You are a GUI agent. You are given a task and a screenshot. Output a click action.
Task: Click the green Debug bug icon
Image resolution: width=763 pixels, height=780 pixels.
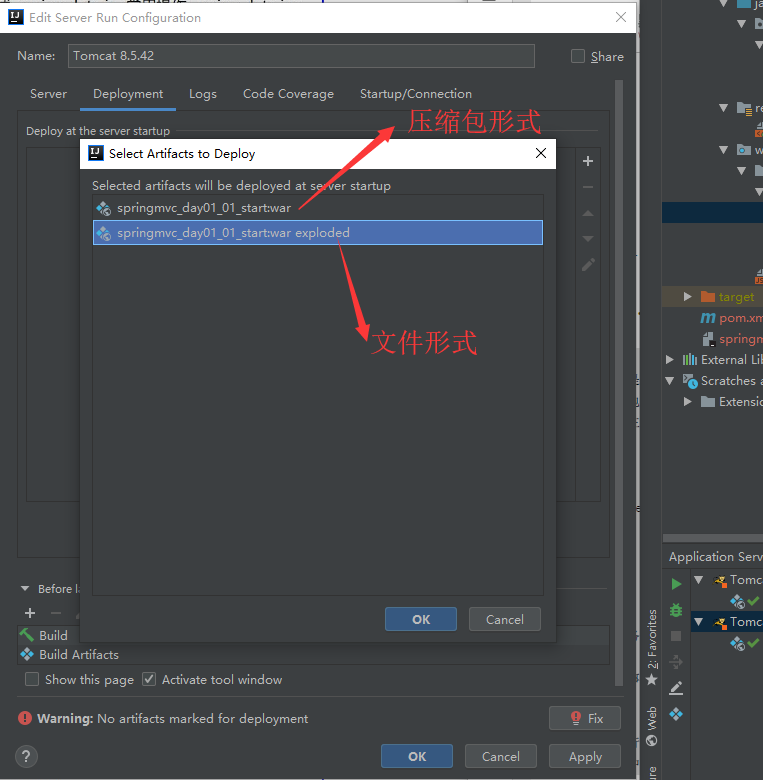pos(676,610)
